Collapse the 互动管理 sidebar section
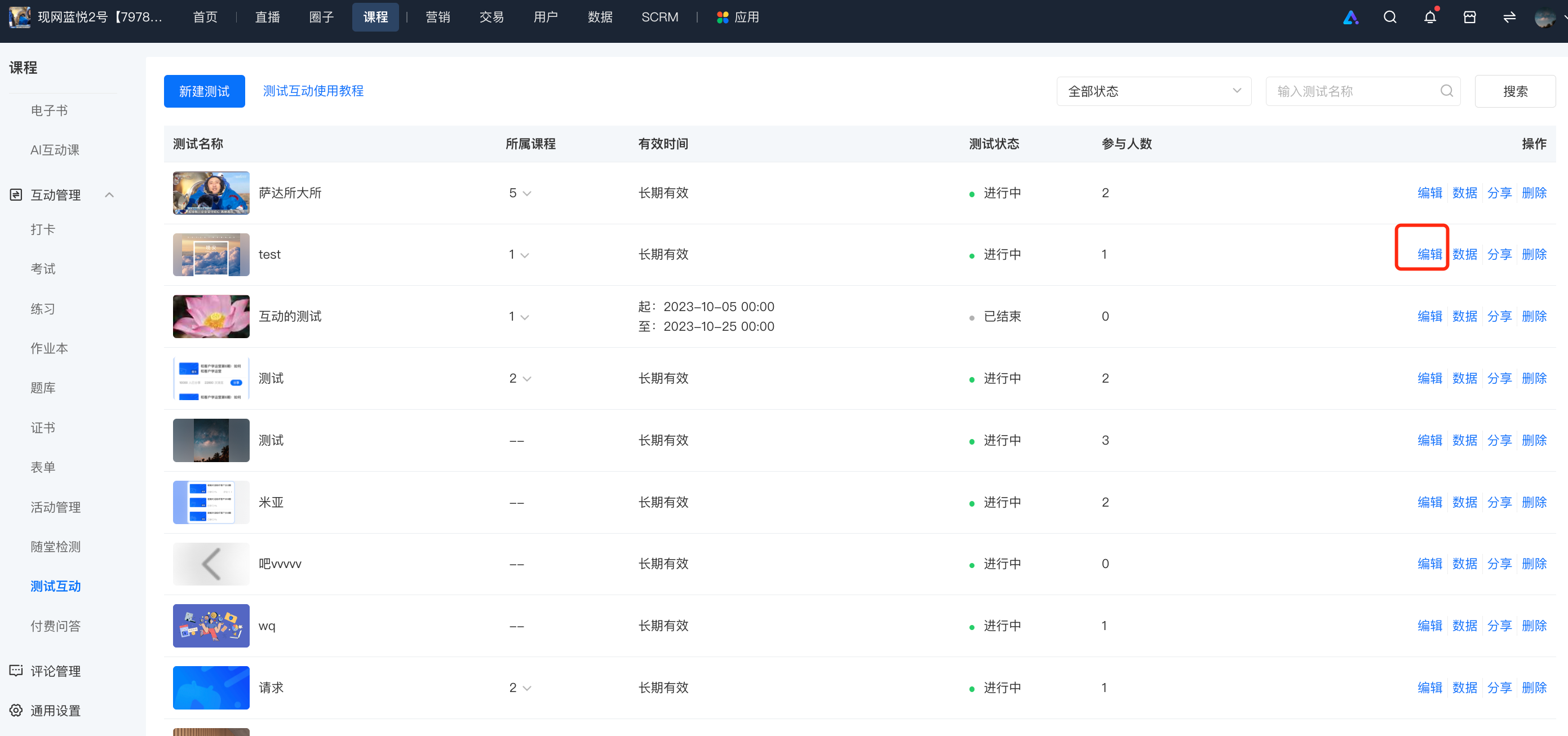 [x=109, y=195]
